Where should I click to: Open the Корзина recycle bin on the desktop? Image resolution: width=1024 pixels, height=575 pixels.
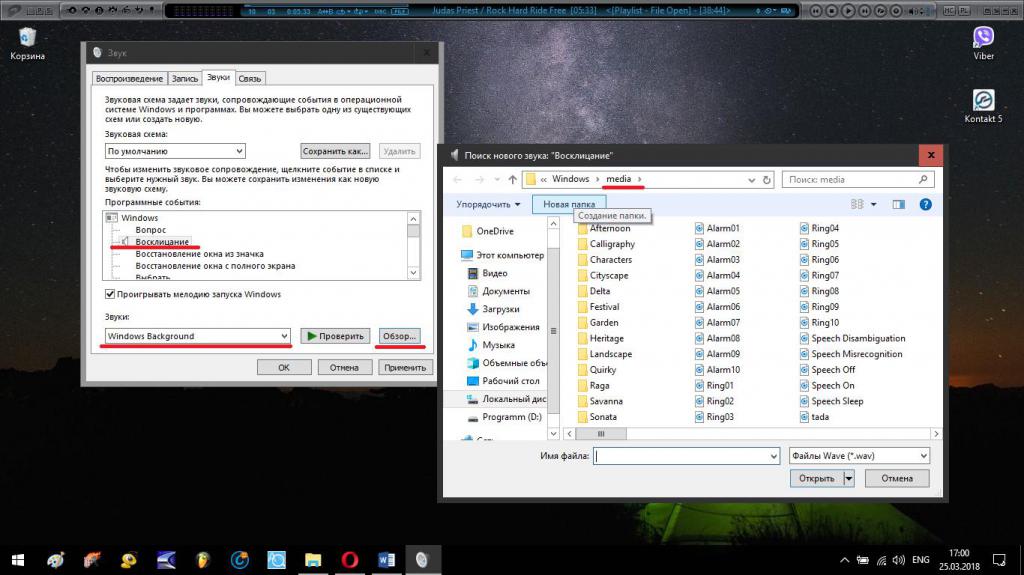27,43
